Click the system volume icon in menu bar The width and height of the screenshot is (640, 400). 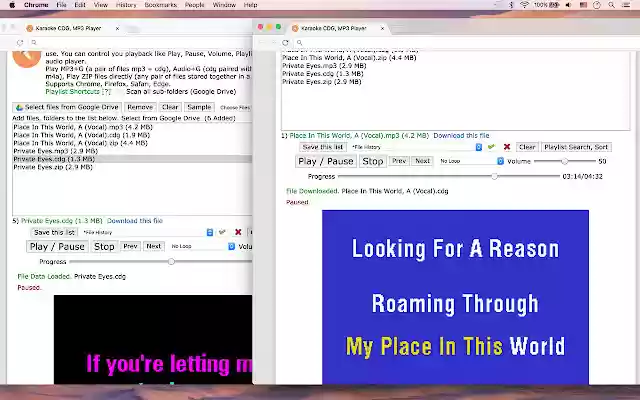tap(569, 5)
